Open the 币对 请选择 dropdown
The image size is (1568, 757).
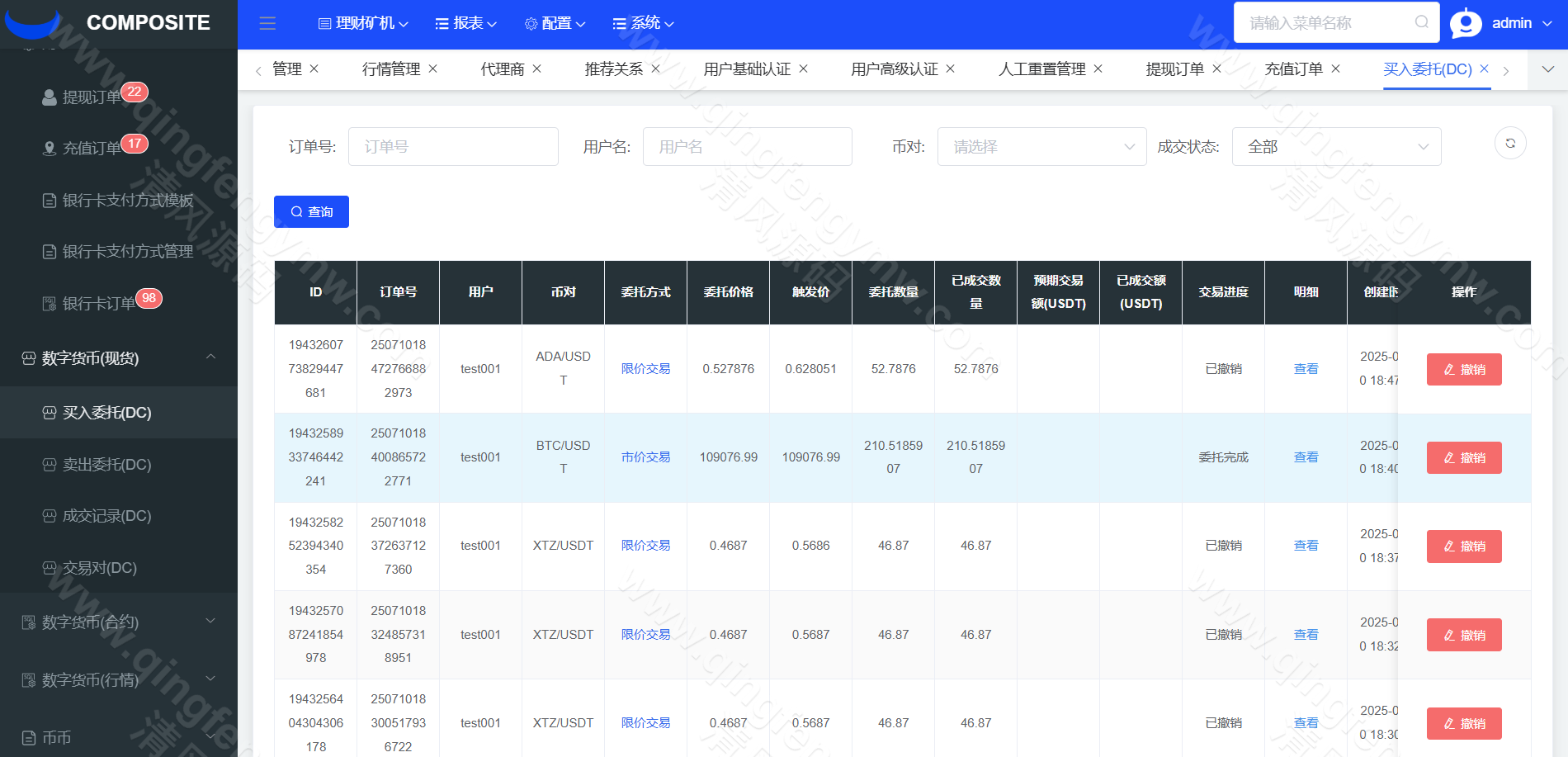click(1041, 146)
